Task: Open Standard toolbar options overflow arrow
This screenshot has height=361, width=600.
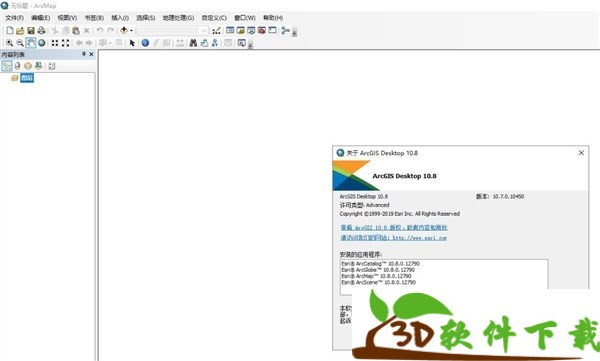Action: pos(294,33)
